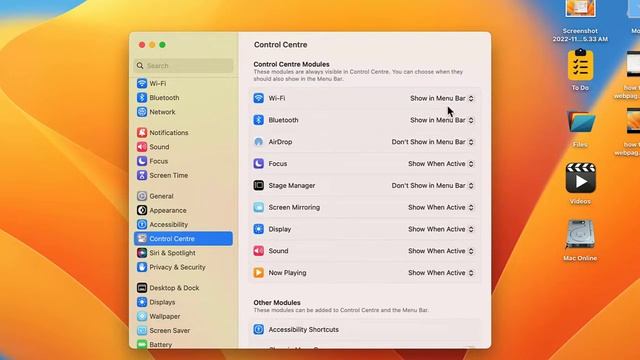
Task: Click the Appearance icon in sidebar
Action: pos(142,210)
